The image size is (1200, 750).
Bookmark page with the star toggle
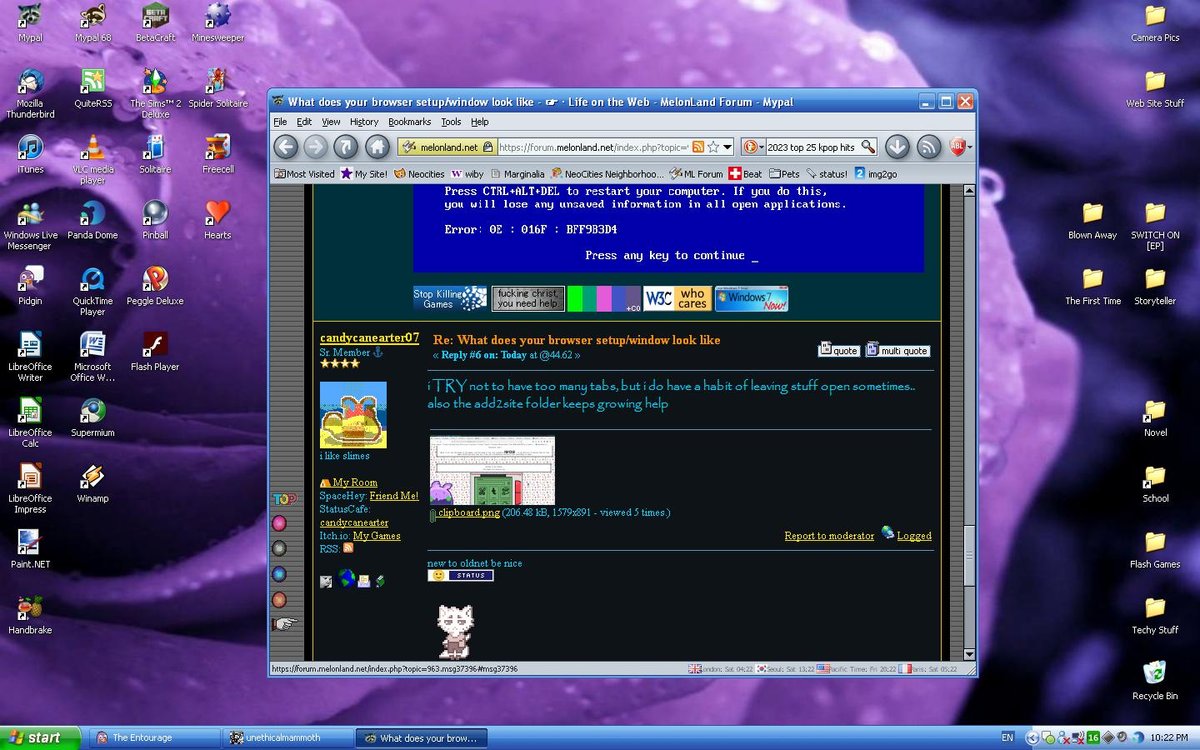click(x=713, y=147)
